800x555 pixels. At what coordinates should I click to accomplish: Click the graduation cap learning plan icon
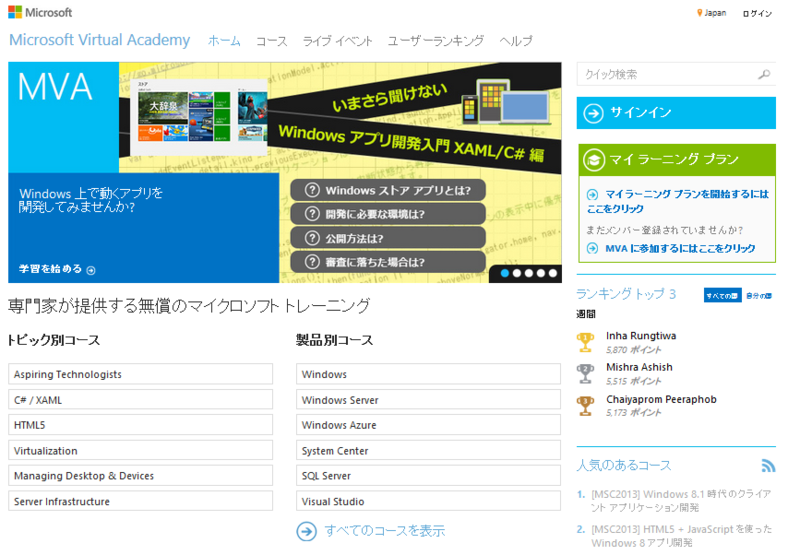(x=594, y=160)
